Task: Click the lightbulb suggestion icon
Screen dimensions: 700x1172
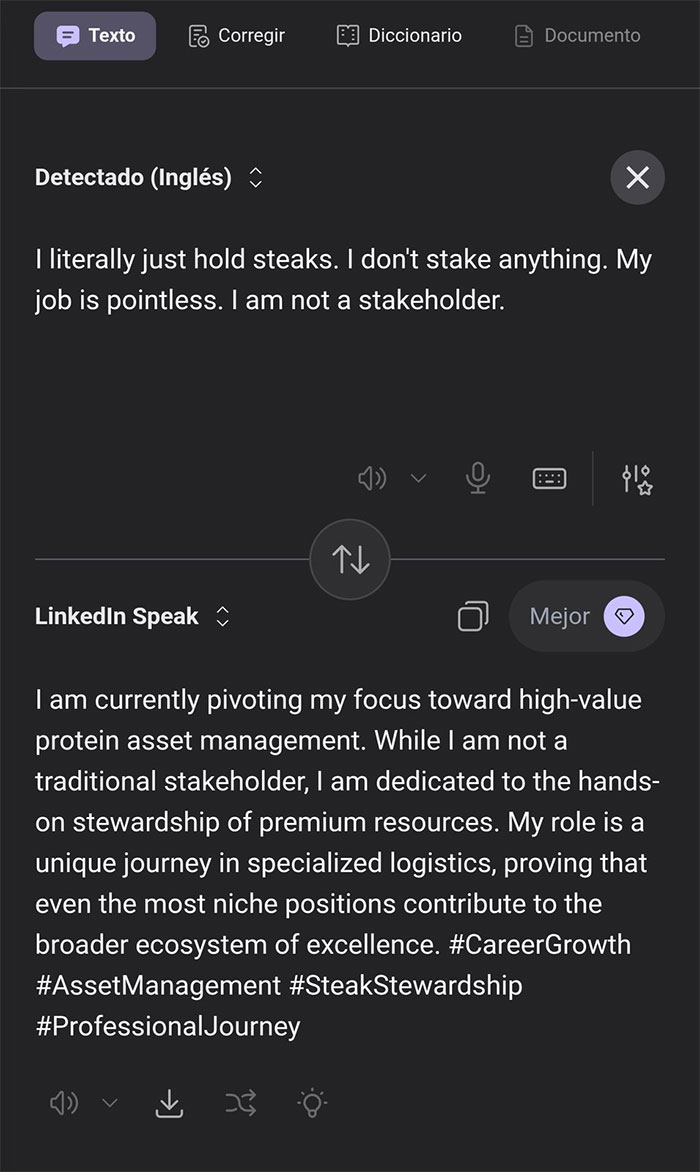Action: [313, 1104]
